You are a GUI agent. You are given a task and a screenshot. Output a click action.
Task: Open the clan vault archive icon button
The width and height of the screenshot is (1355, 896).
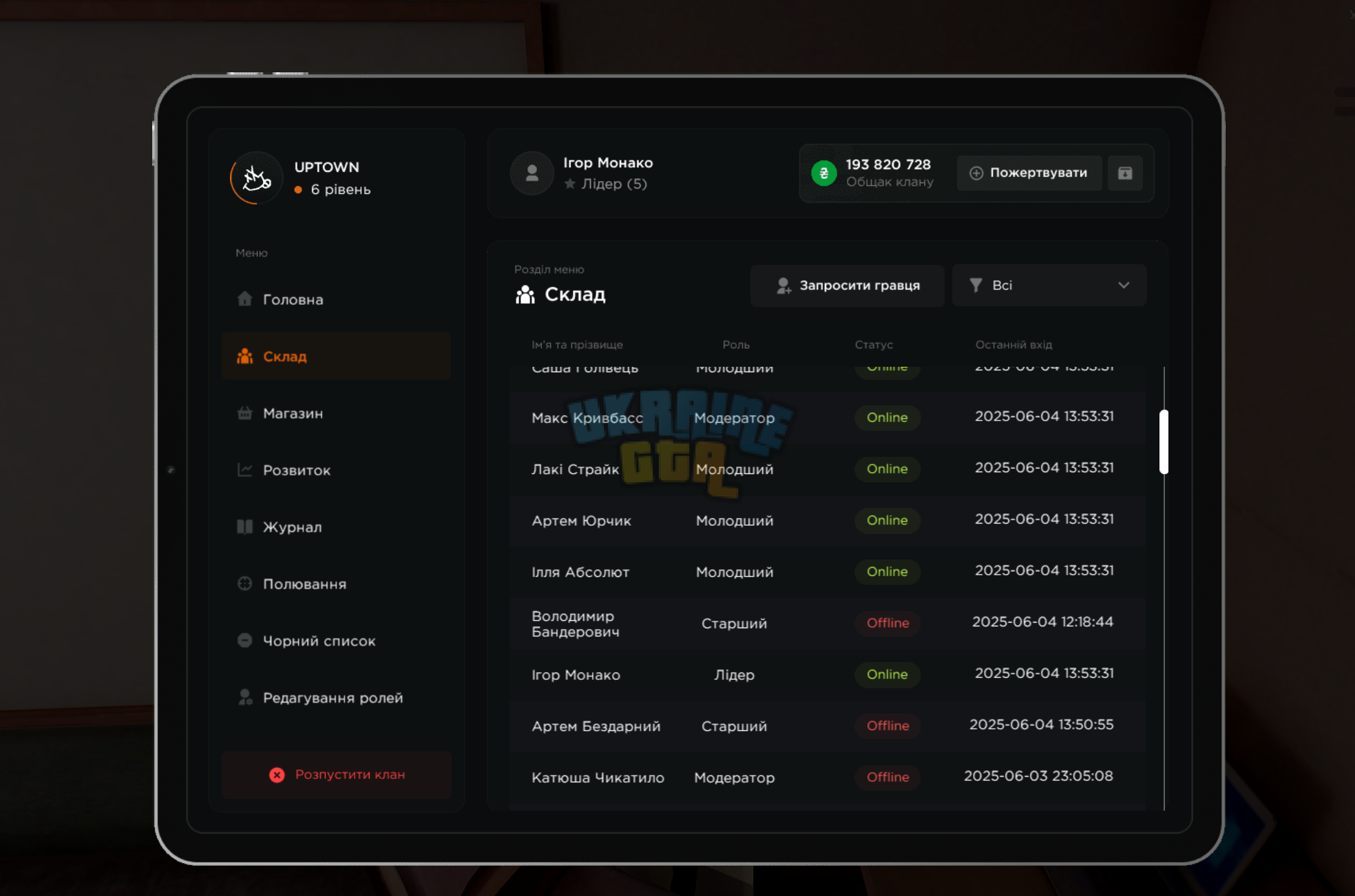1125,173
